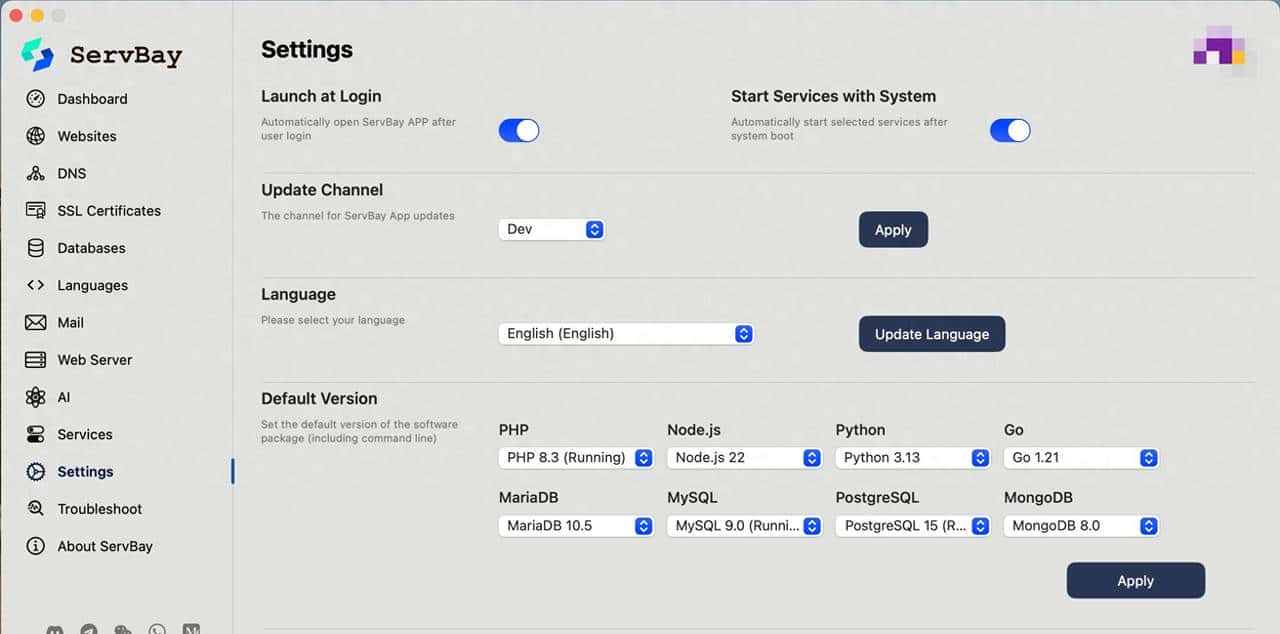1280x634 pixels.
Task: Click the Troubleshoot magnifier icon
Action: [x=36, y=509]
